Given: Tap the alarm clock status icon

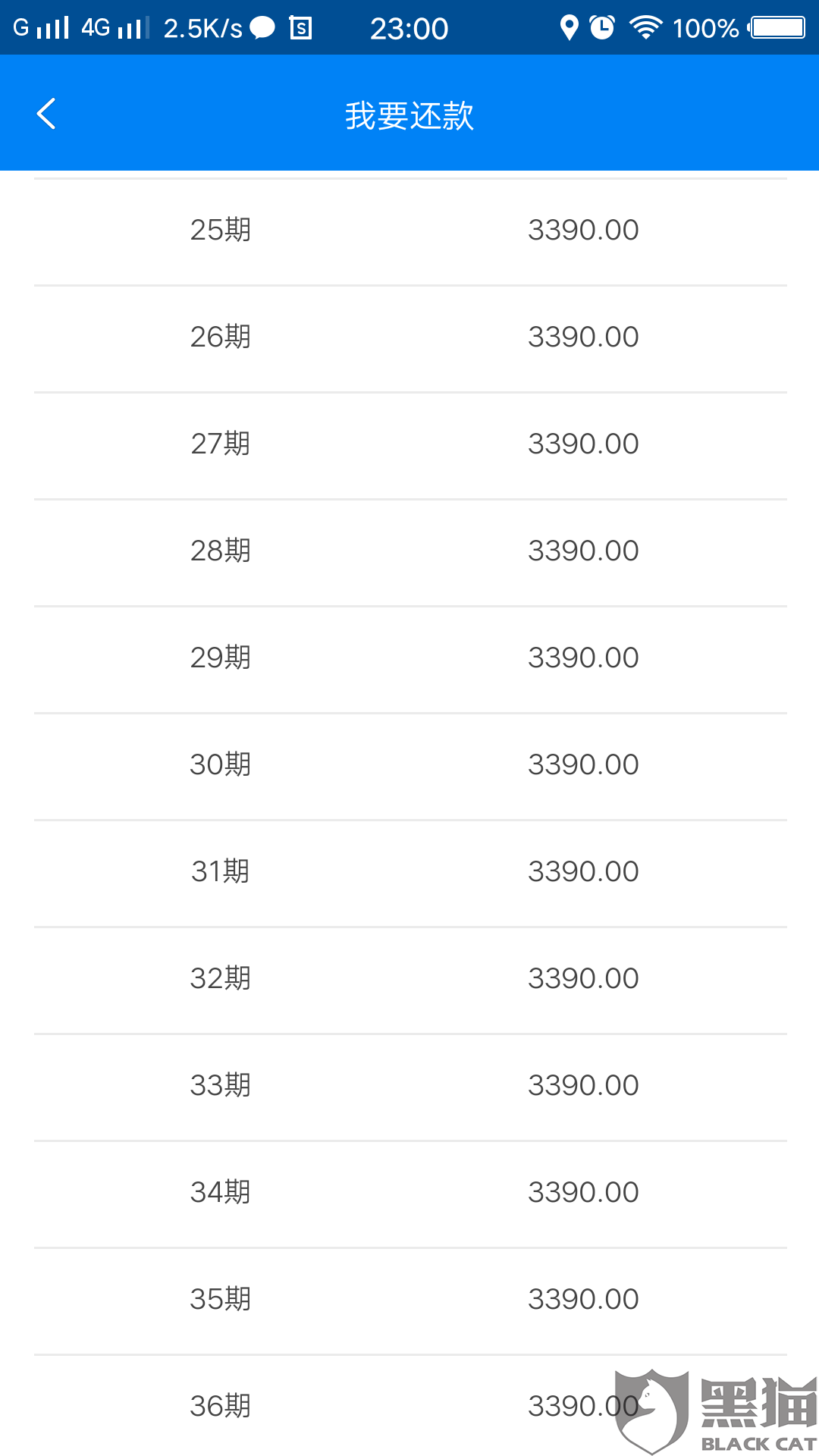Looking at the screenshot, I should (x=602, y=28).
